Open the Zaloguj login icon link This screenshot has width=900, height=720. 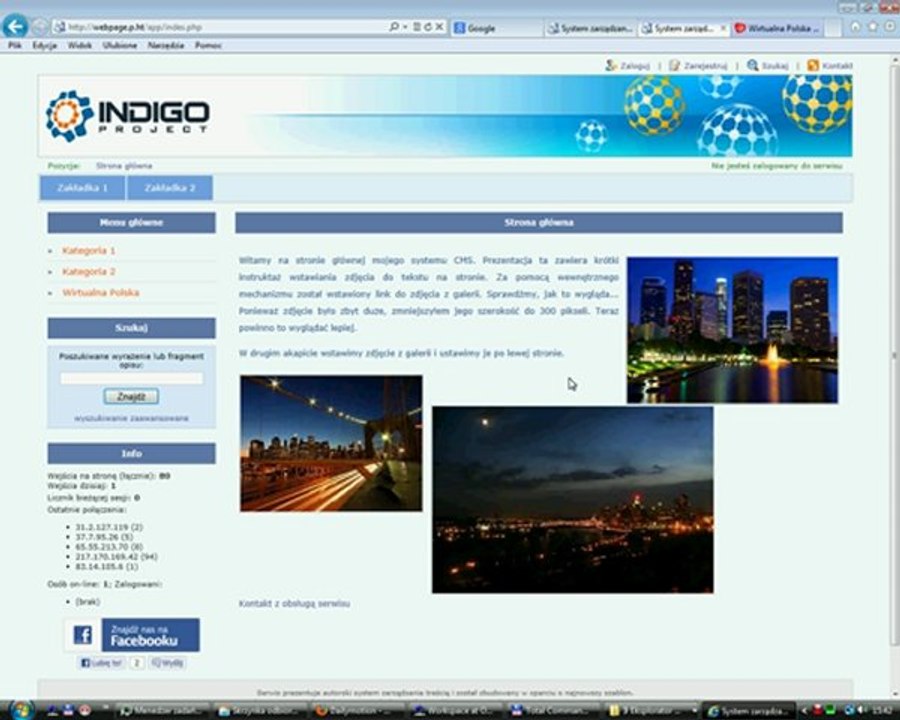(x=611, y=65)
